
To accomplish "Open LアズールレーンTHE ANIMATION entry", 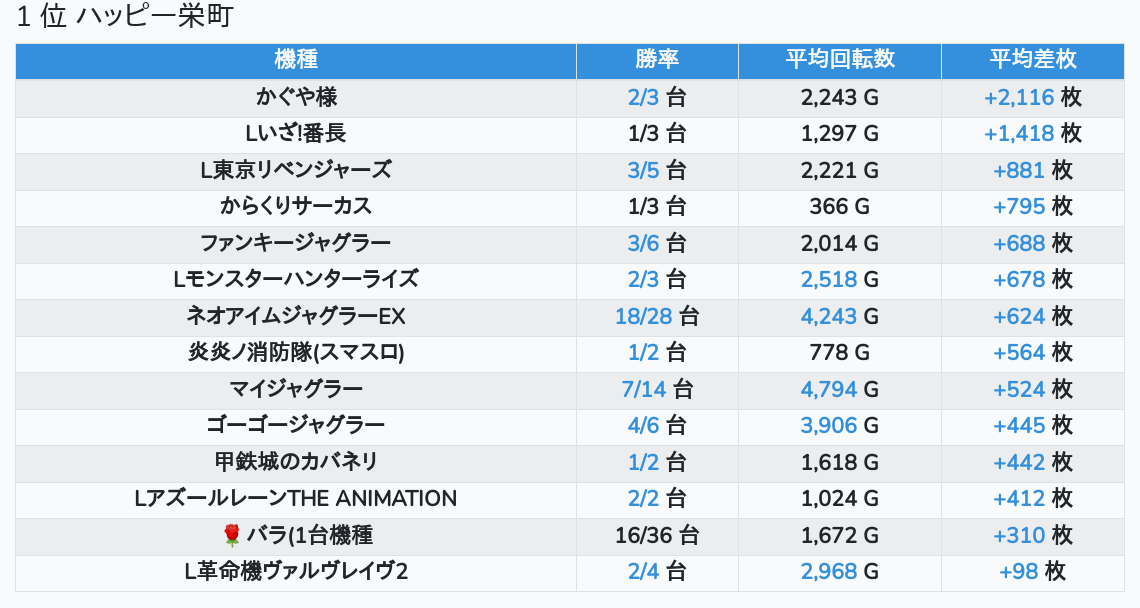I will (x=296, y=498).
